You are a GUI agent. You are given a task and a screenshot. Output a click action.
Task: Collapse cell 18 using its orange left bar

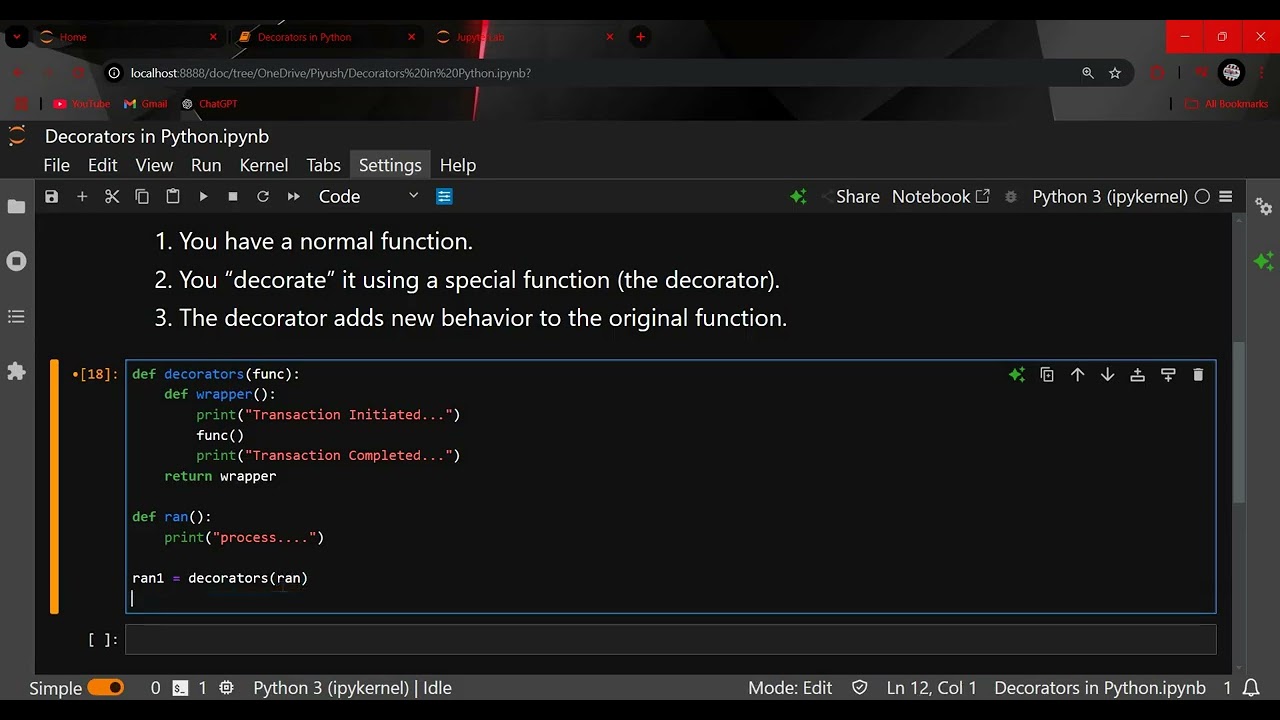tap(55, 486)
